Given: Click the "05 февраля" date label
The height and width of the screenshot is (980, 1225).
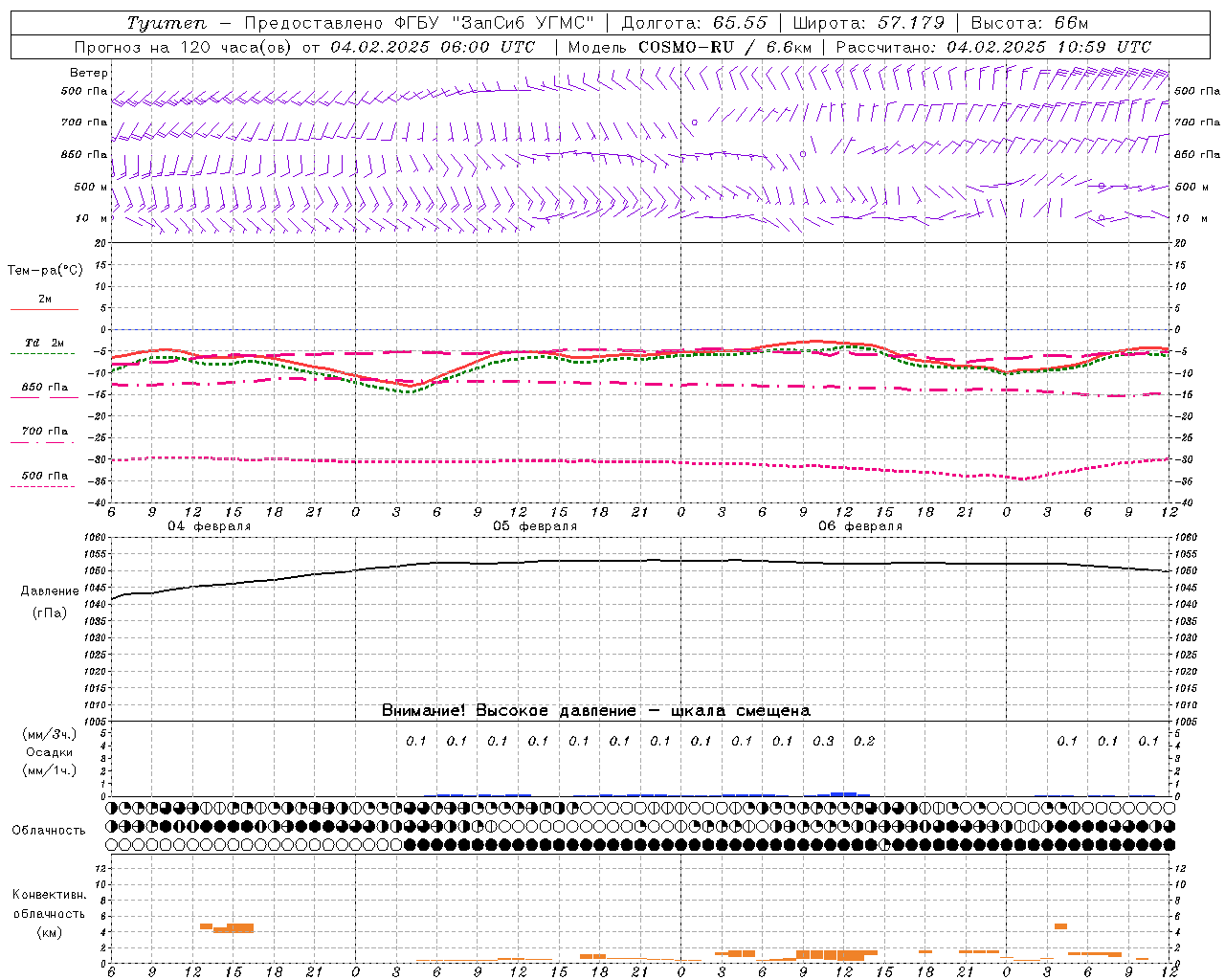Looking at the screenshot, I should (535, 526).
